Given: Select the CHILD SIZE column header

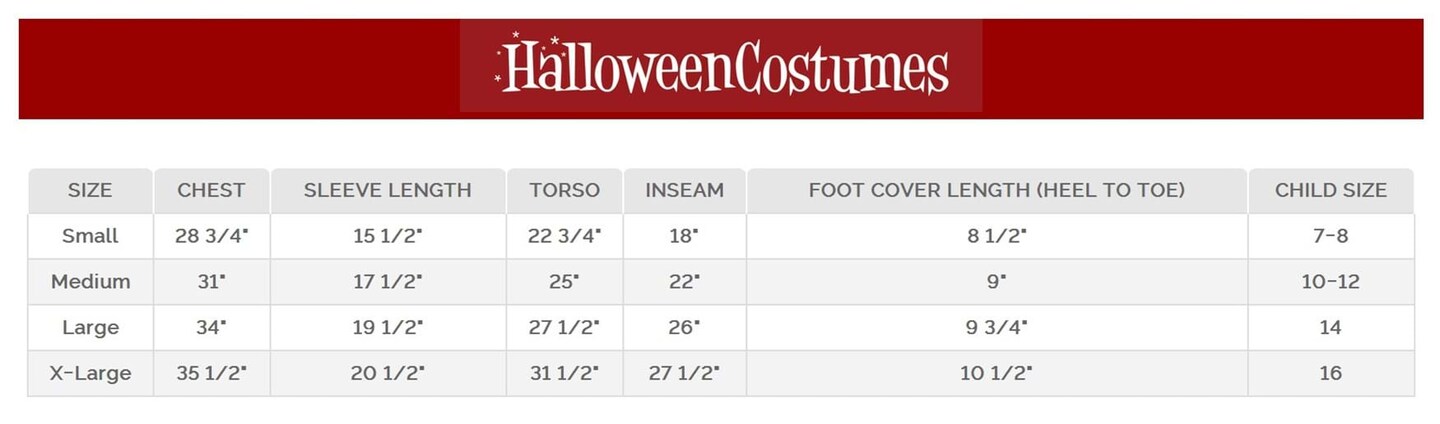Looking at the screenshot, I should (x=1330, y=190).
